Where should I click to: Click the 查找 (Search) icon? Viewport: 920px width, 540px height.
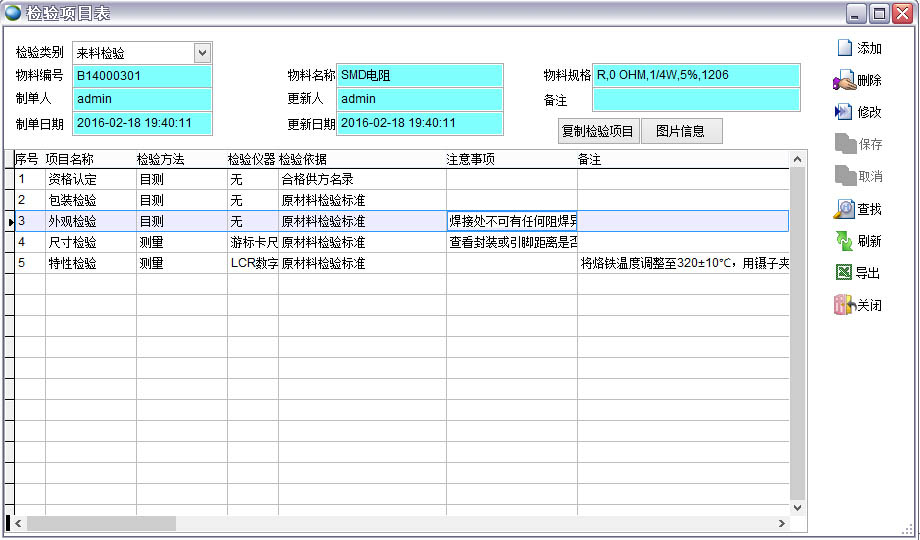pos(844,209)
